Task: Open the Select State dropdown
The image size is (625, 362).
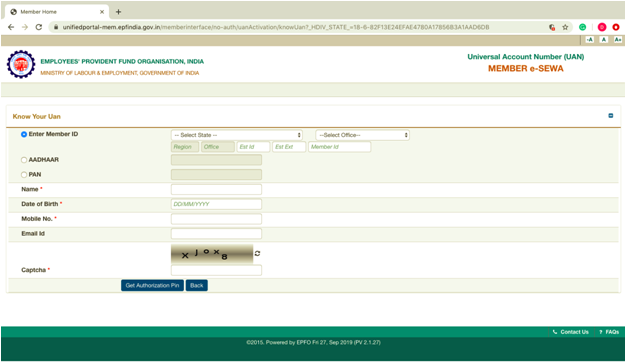Action: pyautogui.click(x=237, y=135)
